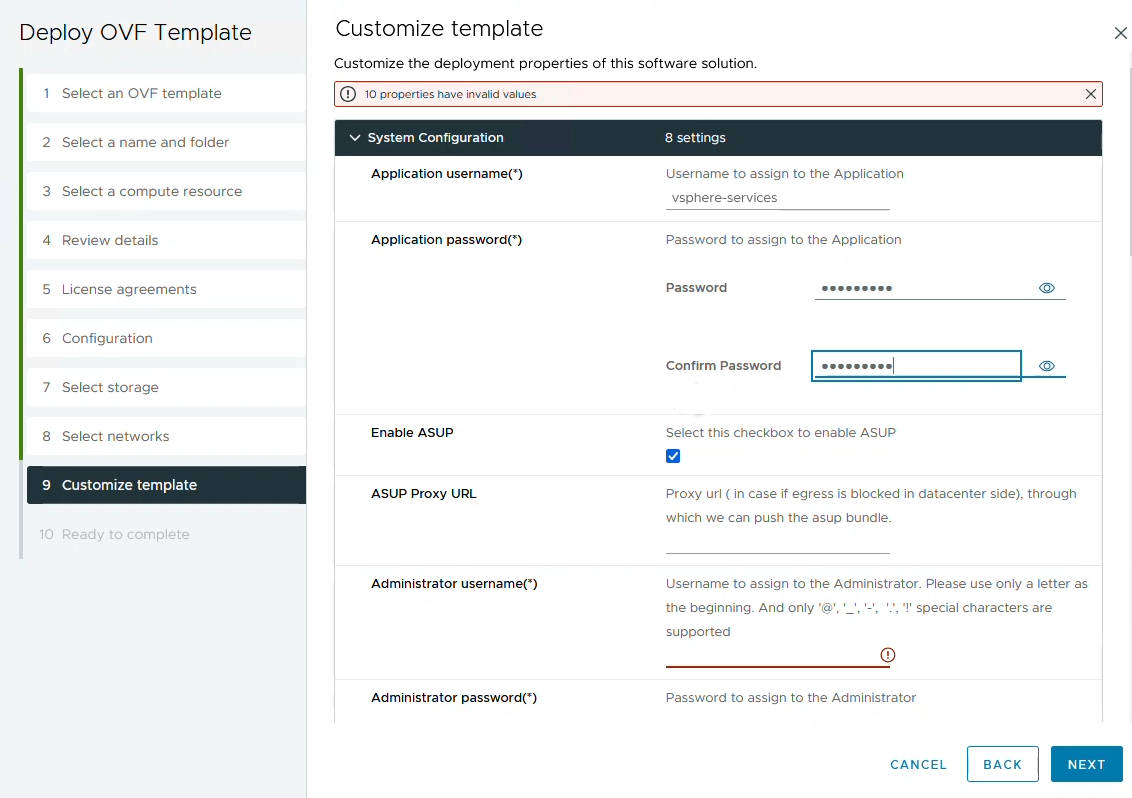Screen dimensions: 1132x798
Task: Go to Select an OVF template step
Action: click(142, 93)
